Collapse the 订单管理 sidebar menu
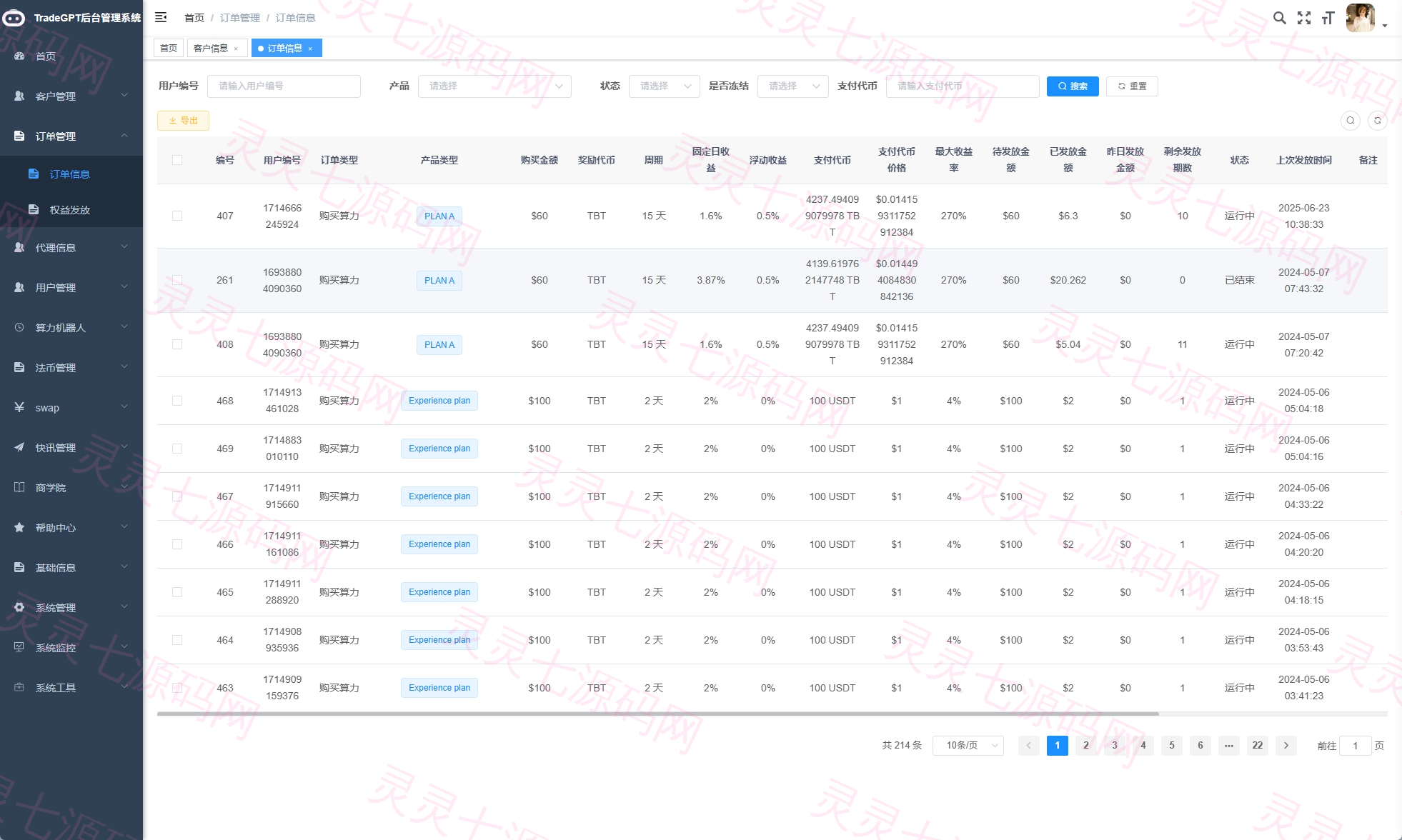The image size is (1402, 840). (71, 136)
